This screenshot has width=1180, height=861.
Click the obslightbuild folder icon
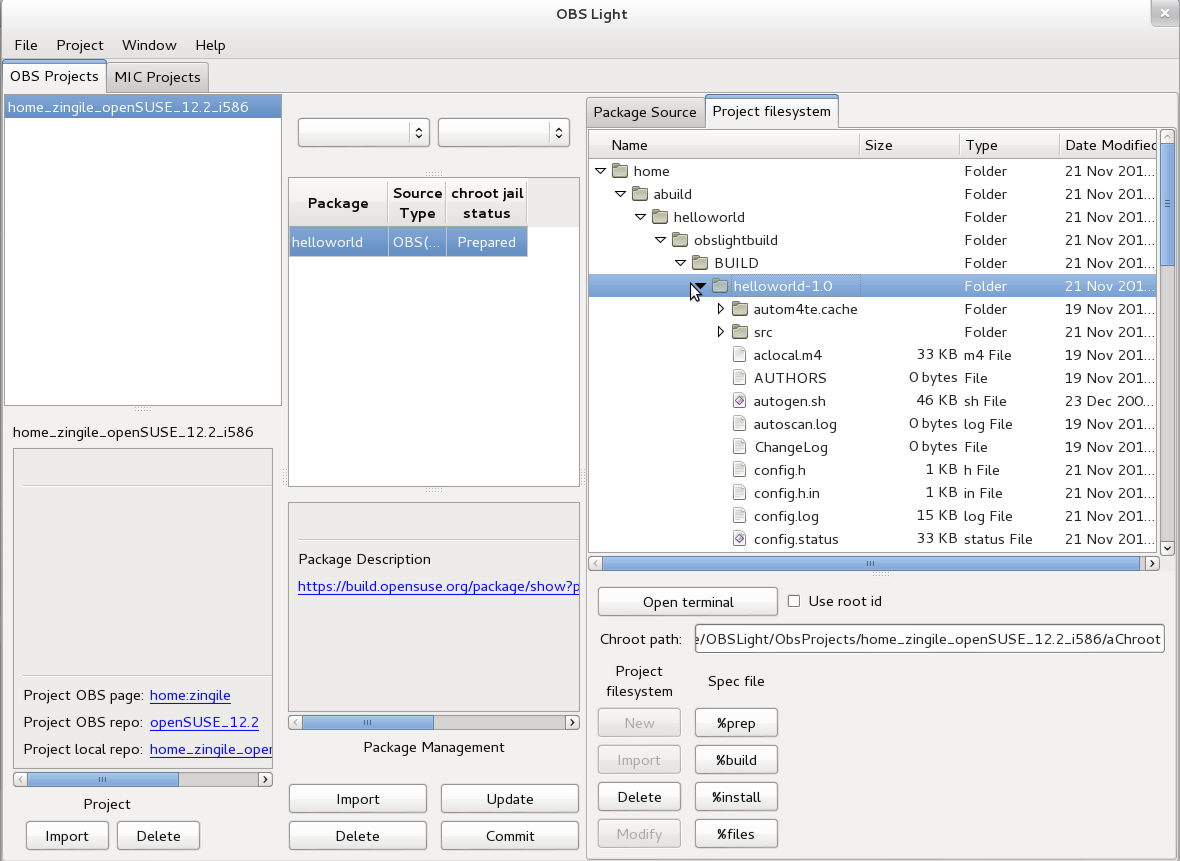coord(679,240)
